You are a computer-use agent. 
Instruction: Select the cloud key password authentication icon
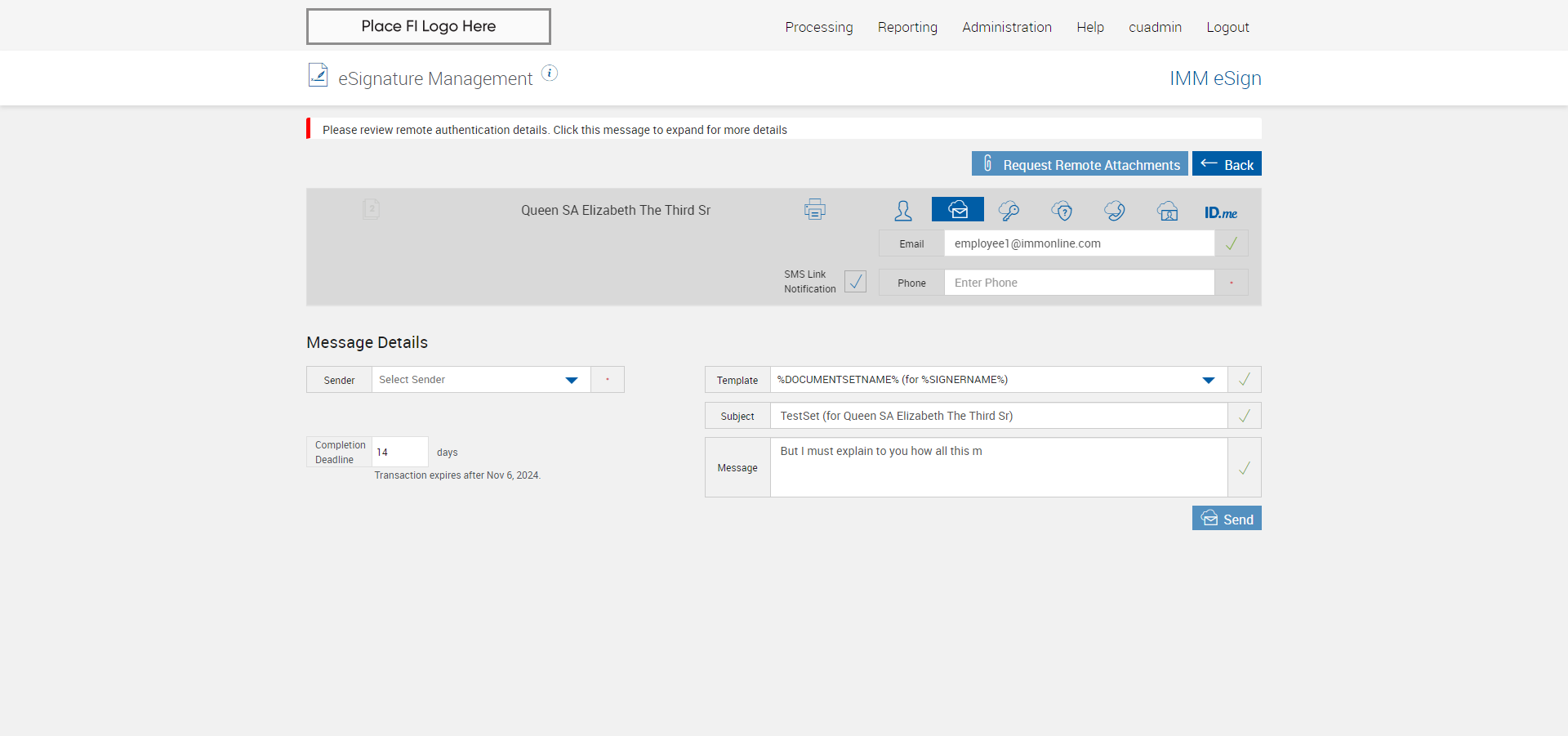1009,211
